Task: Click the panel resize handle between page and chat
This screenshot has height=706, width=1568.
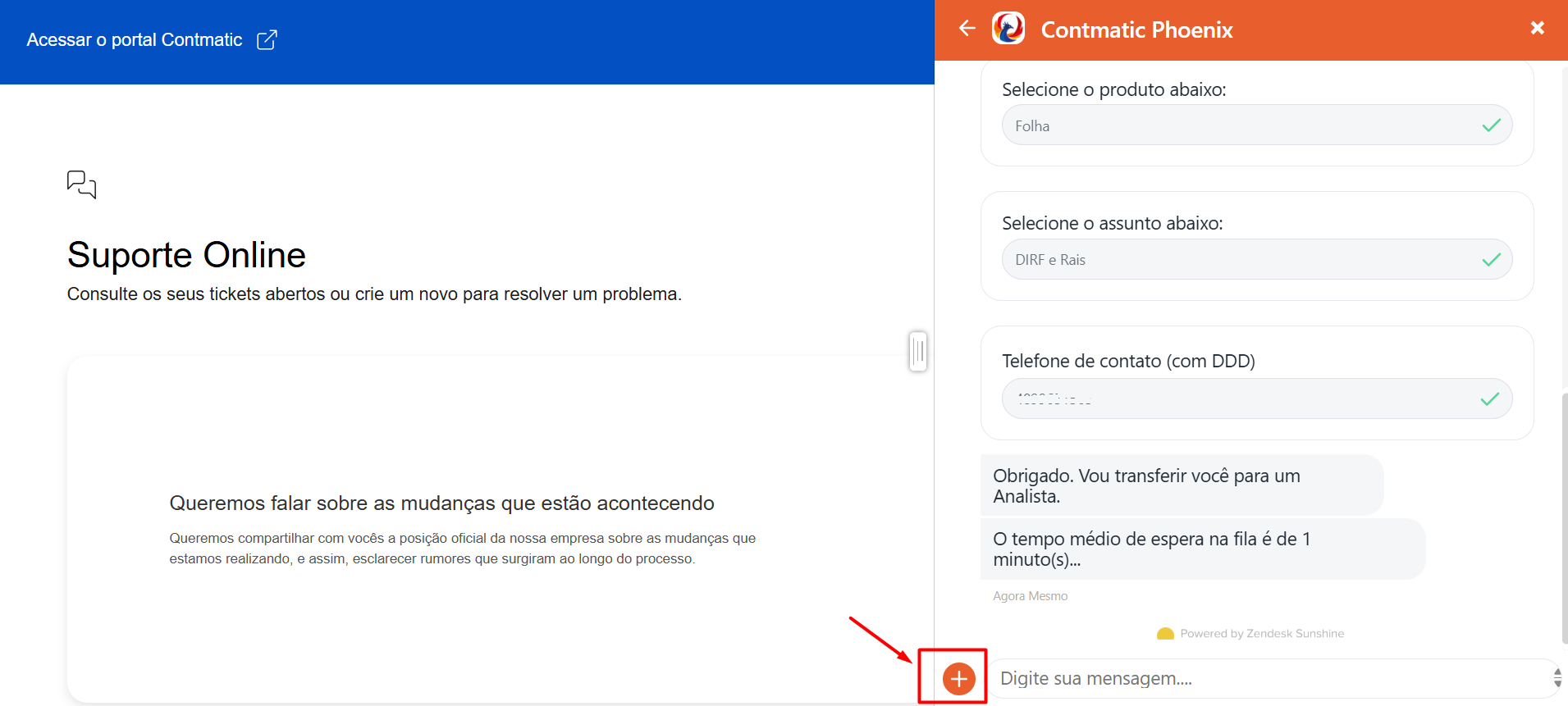Action: click(918, 352)
